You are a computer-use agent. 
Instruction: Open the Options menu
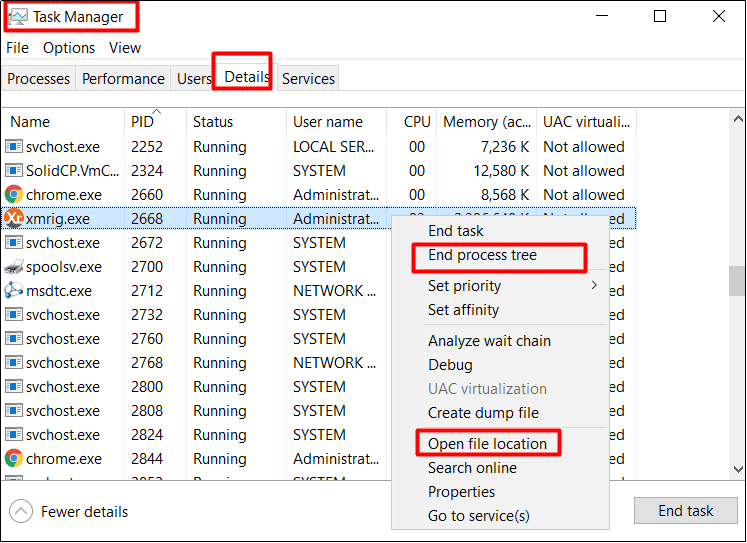click(69, 48)
